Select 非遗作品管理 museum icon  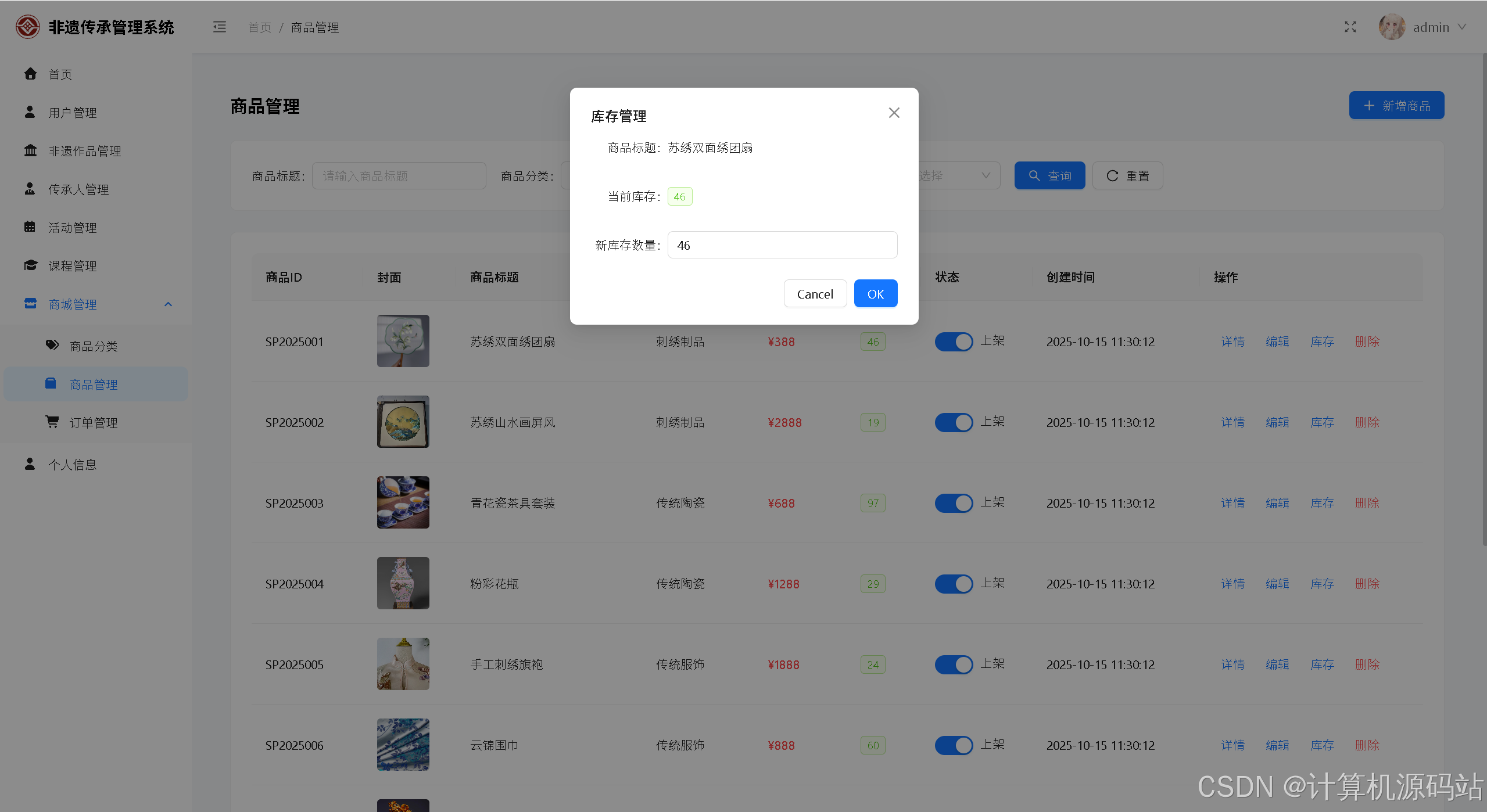point(30,150)
